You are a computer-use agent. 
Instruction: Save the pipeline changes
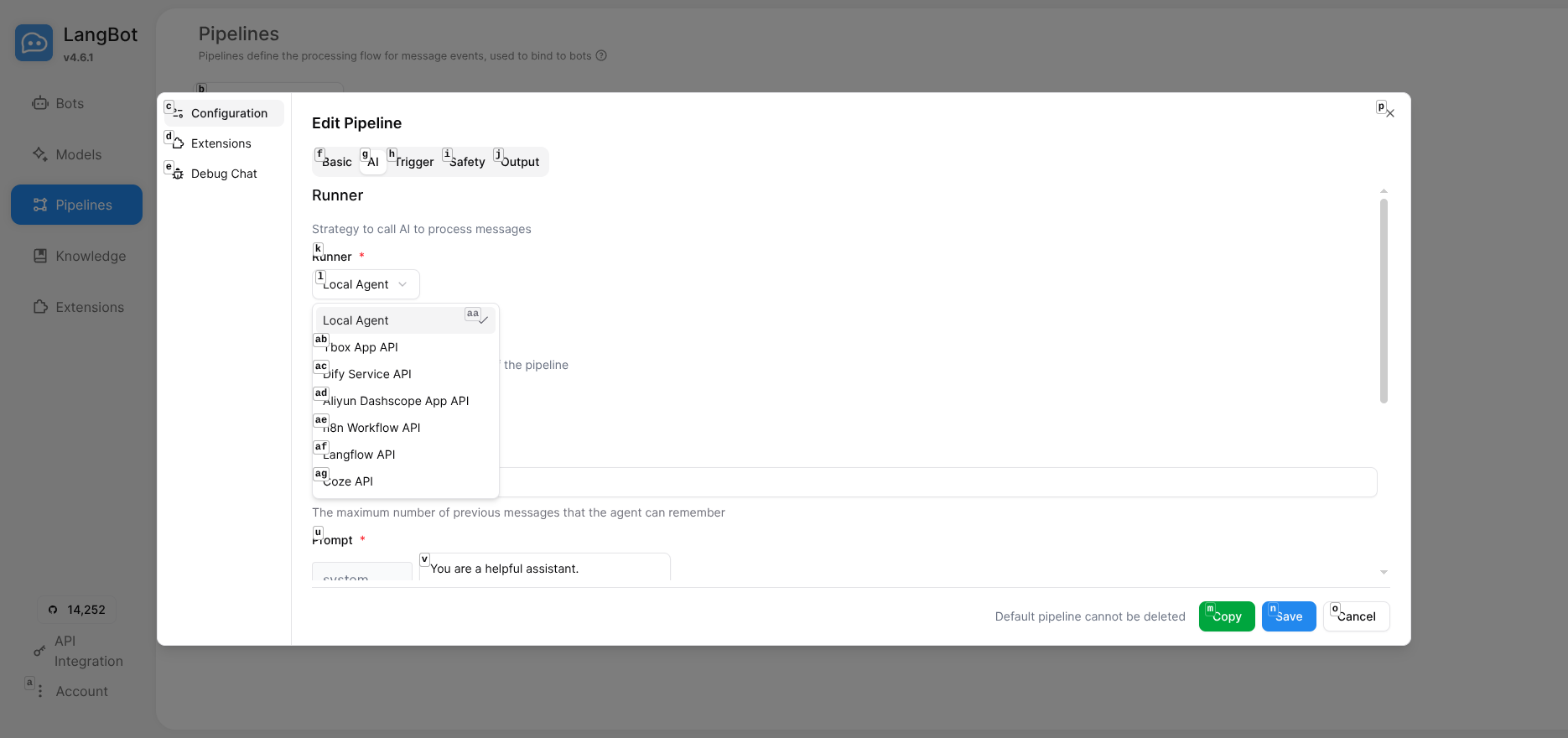click(x=1288, y=616)
